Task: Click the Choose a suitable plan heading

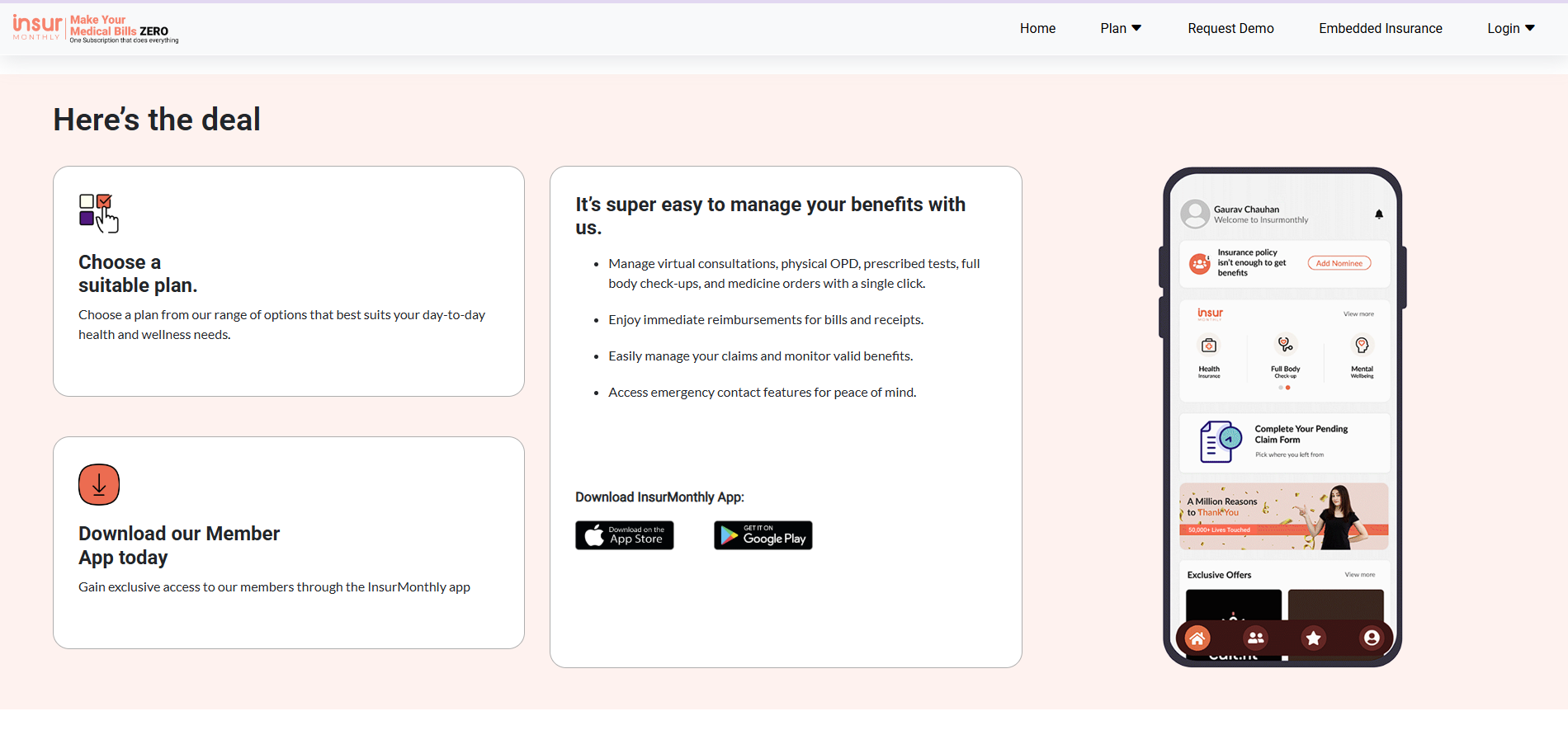Action: point(138,274)
